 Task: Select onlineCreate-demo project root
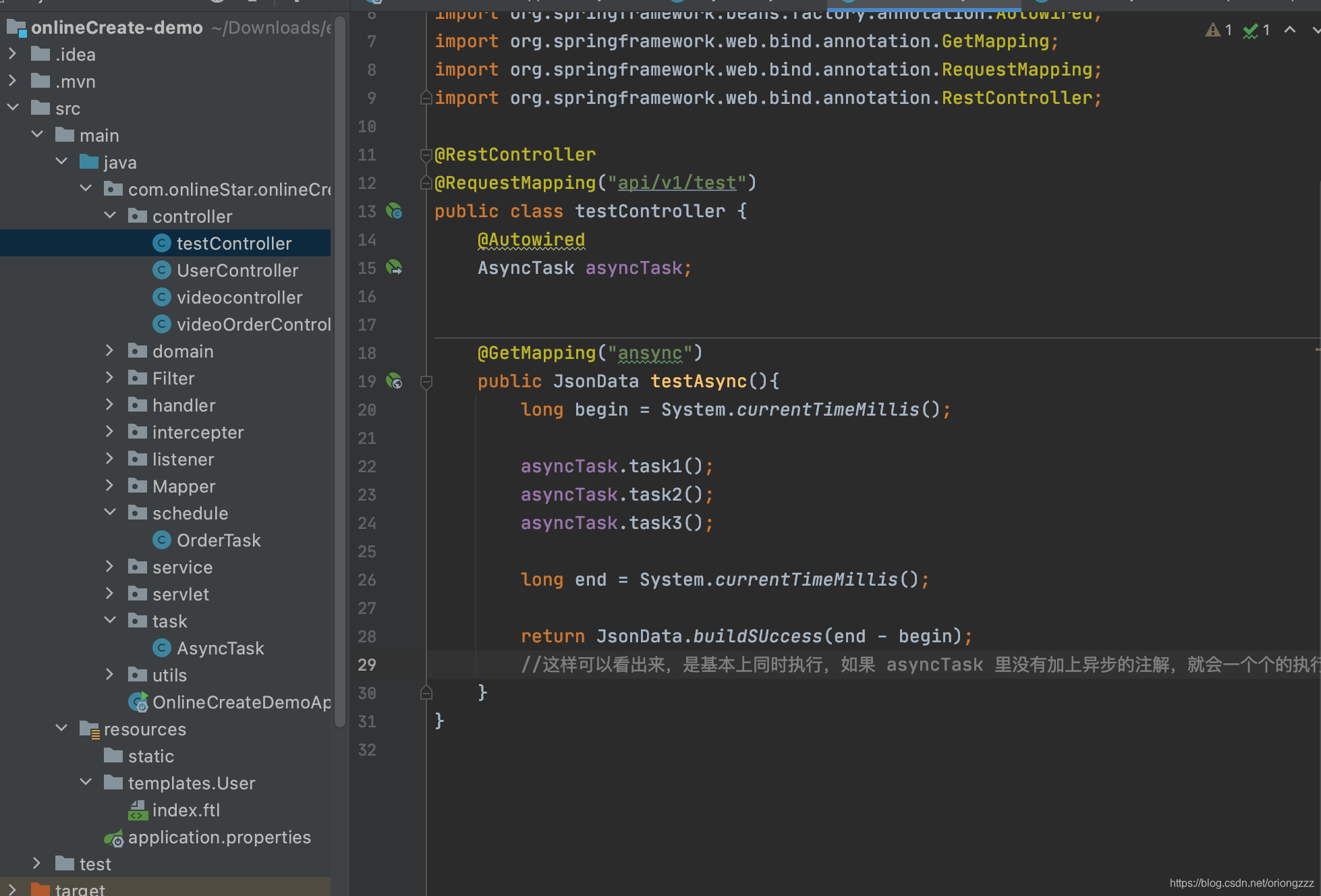[117, 28]
